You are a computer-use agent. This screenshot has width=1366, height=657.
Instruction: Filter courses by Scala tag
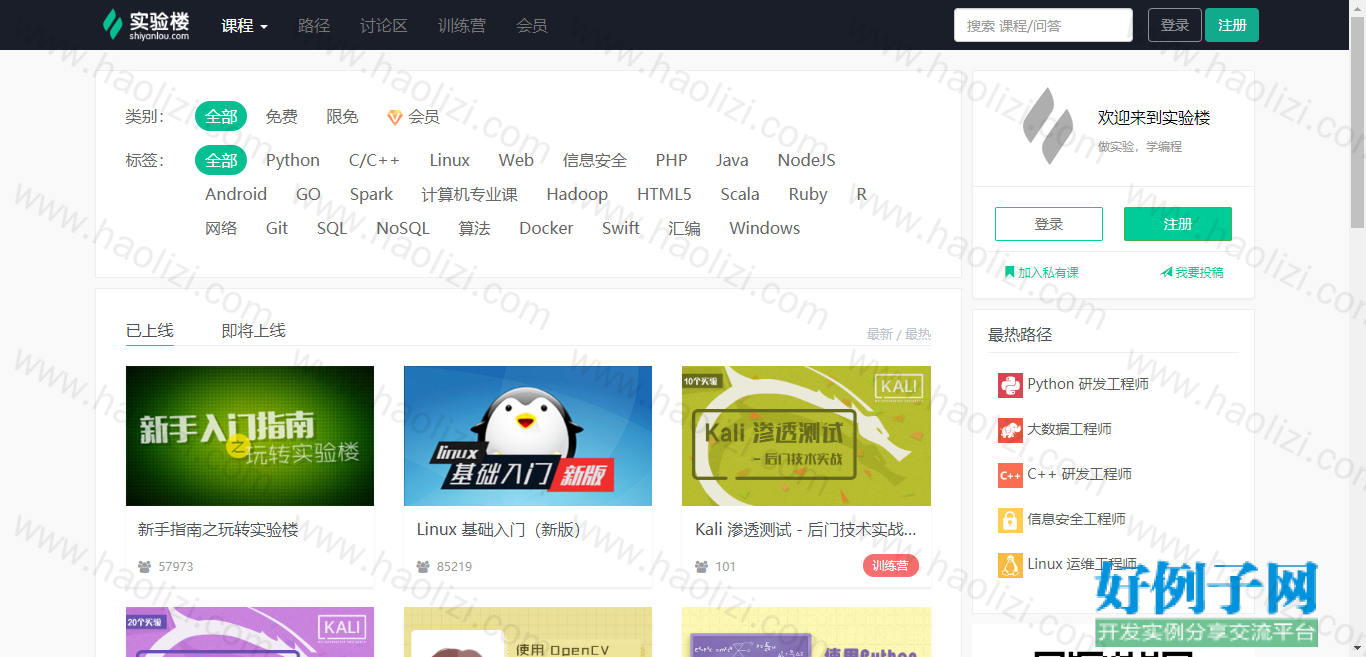tap(740, 194)
